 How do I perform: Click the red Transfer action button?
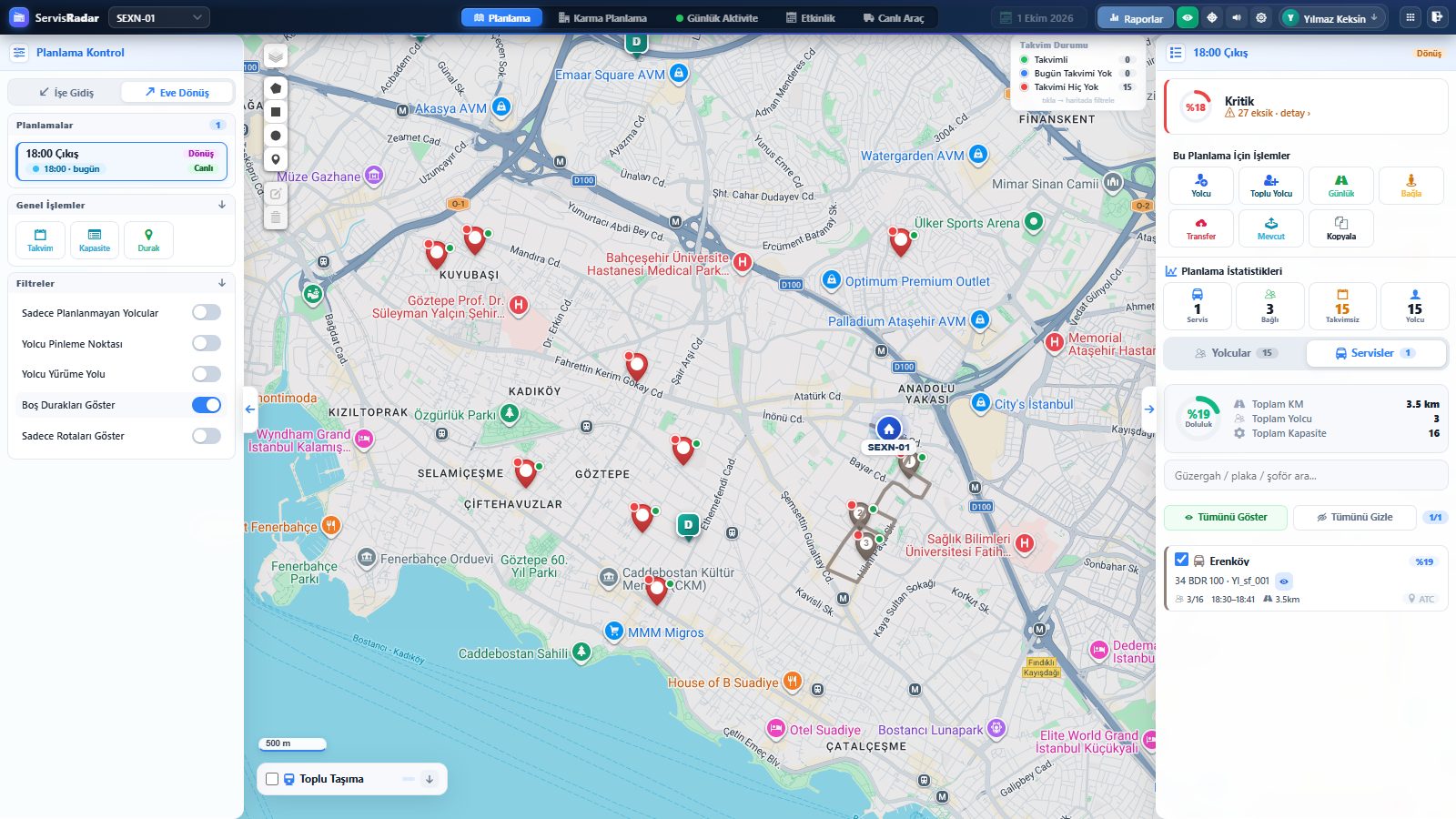coord(1201,228)
